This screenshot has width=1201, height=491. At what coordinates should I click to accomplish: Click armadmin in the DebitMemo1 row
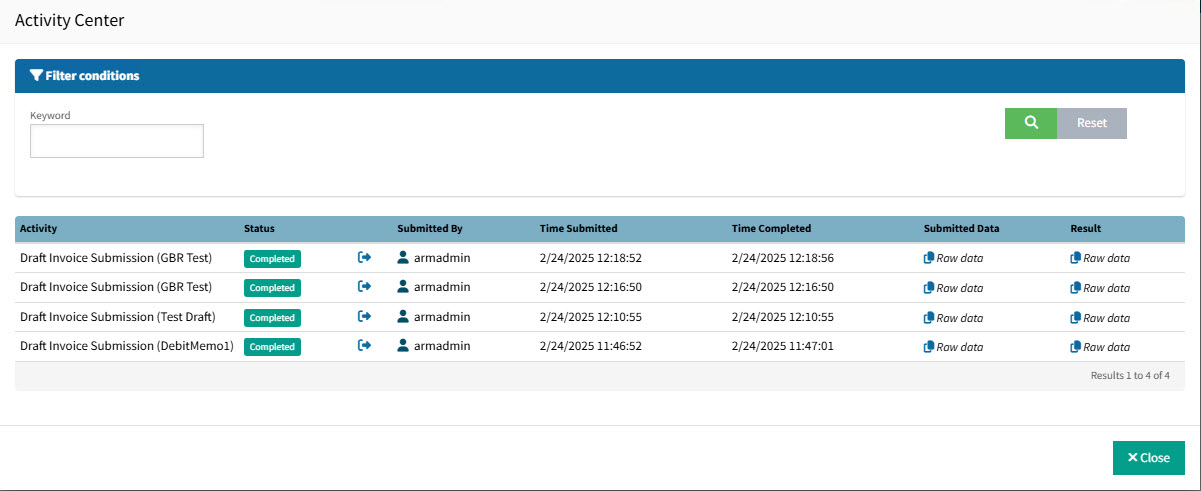(442, 346)
